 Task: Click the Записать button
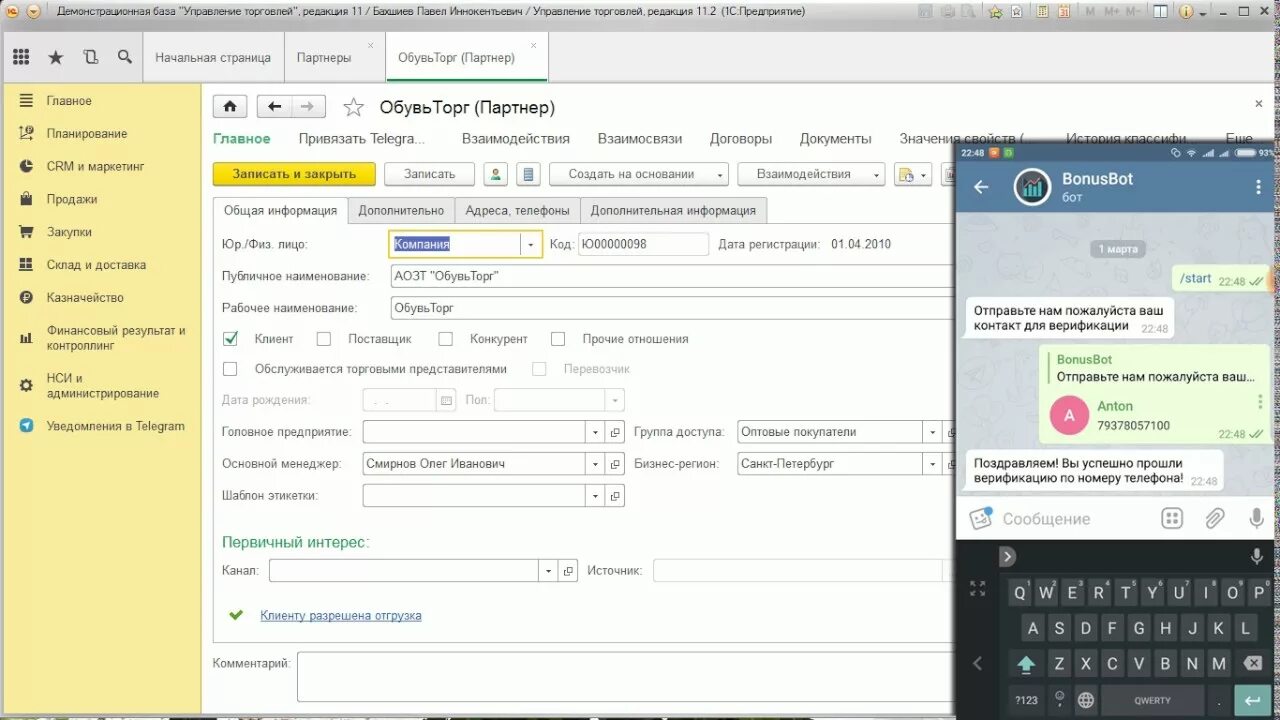pyautogui.click(x=430, y=174)
